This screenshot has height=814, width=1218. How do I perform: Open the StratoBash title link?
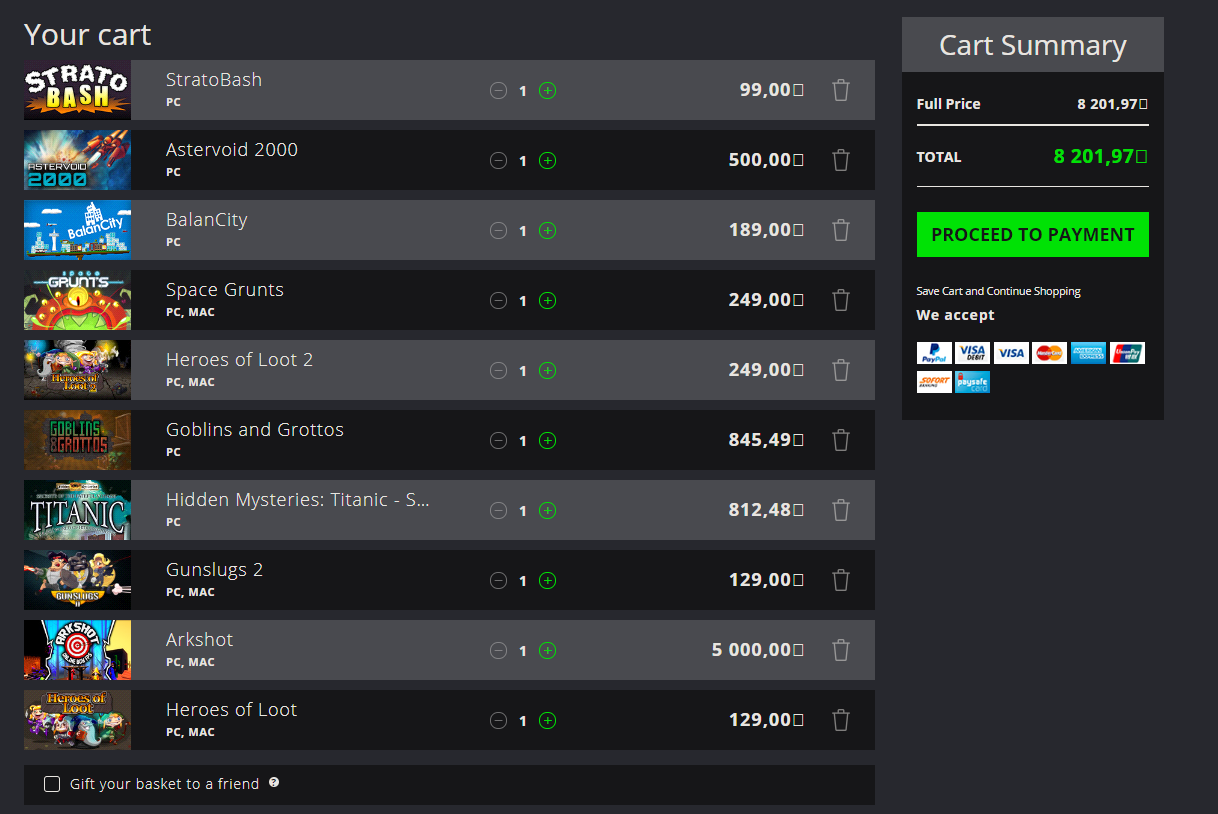click(214, 80)
